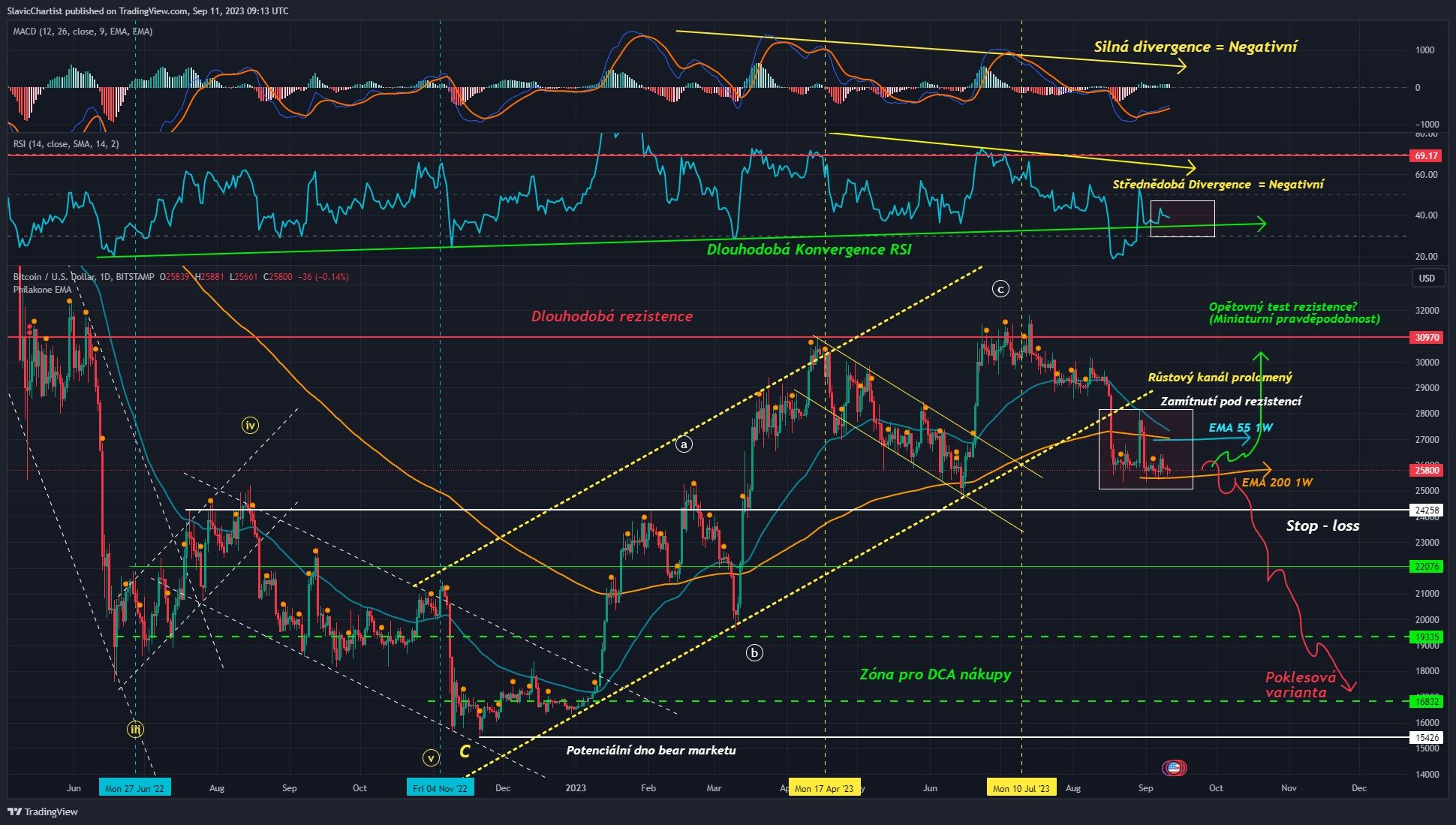The width and height of the screenshot is (1456, 825).
Task: Click the '2023' year label on time axis
Action: (x=576, y=788)
